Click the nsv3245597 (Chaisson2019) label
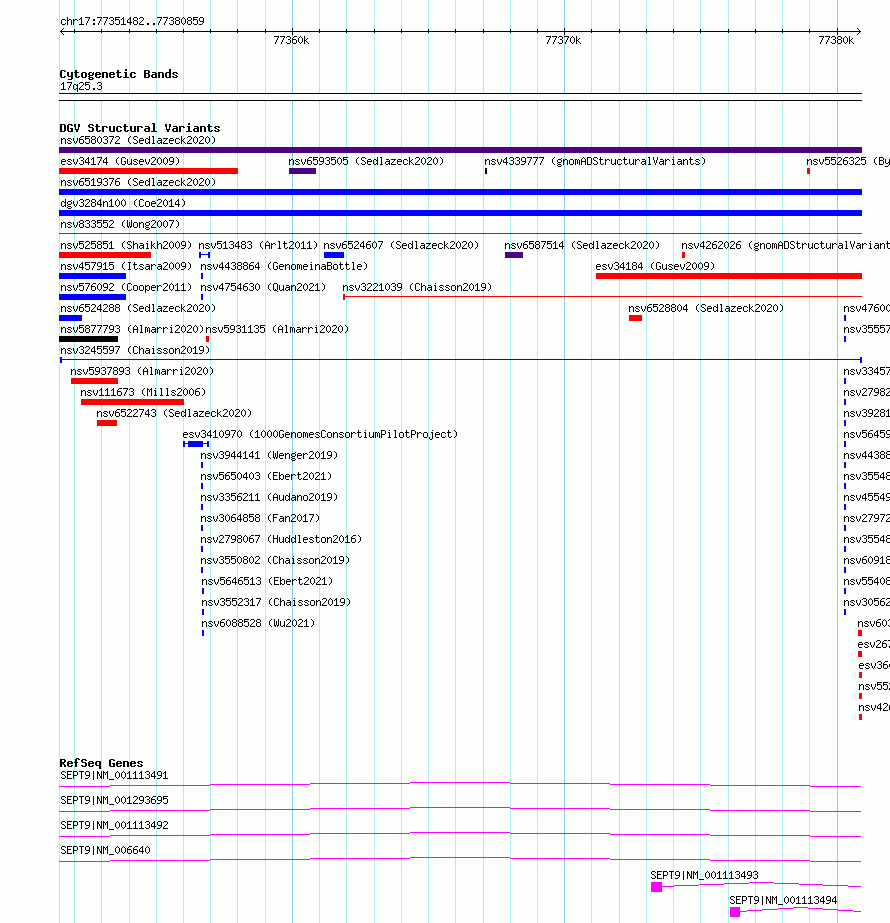890x923 pixels. 135,351
